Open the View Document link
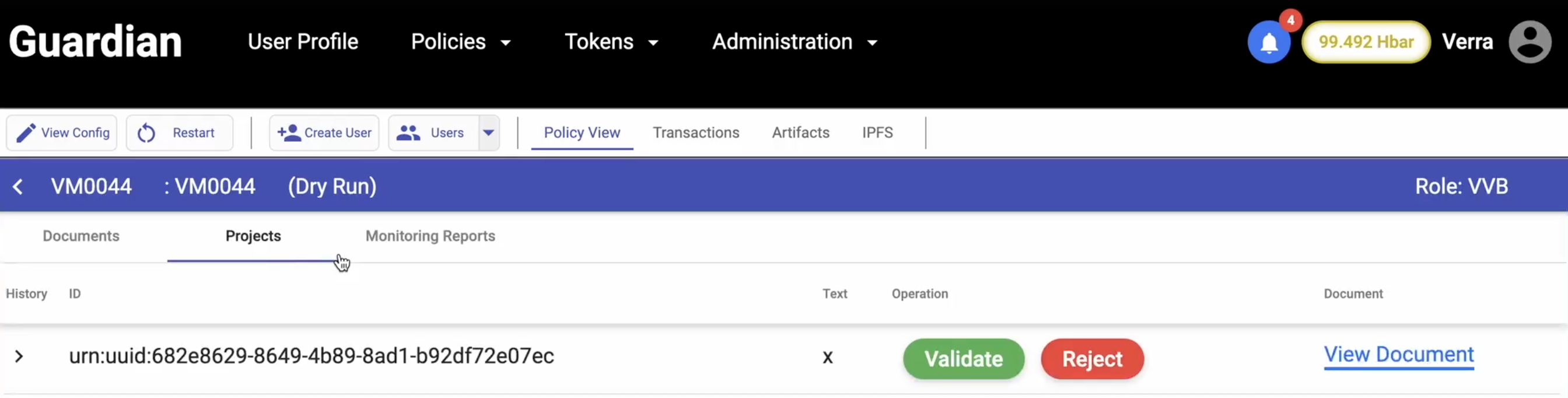1568x398 pixels. [x=1398, y=354]
